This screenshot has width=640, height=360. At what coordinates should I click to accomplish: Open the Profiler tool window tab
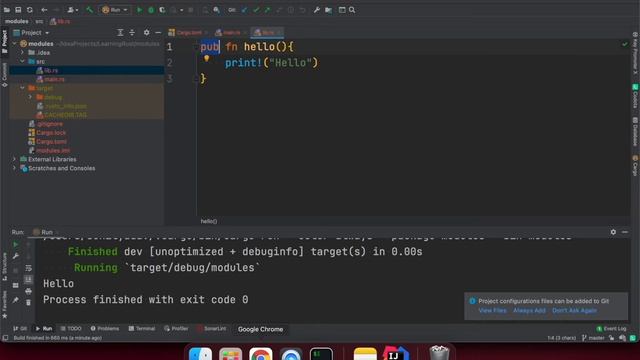click(x=176, y=329)
